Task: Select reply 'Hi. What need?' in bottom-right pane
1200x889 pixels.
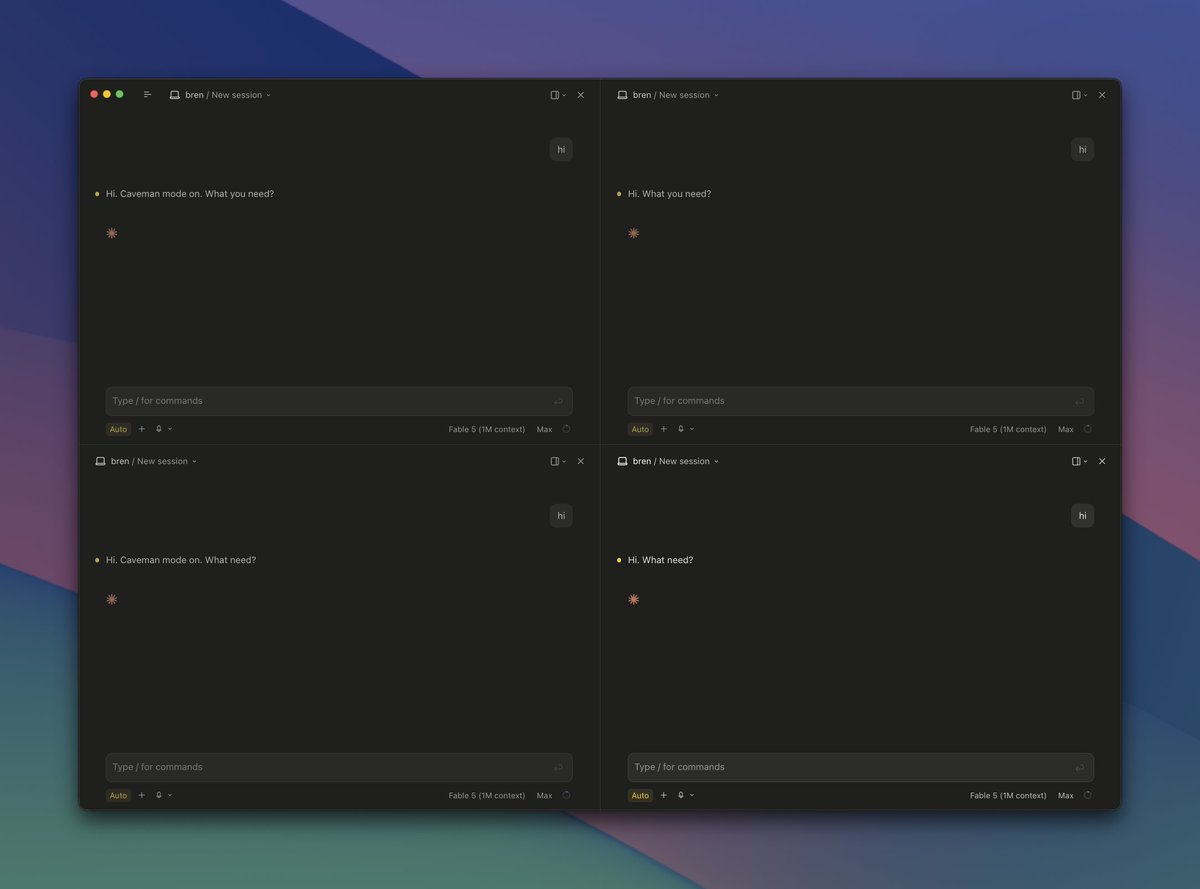Action: click(x=660, y=560)
